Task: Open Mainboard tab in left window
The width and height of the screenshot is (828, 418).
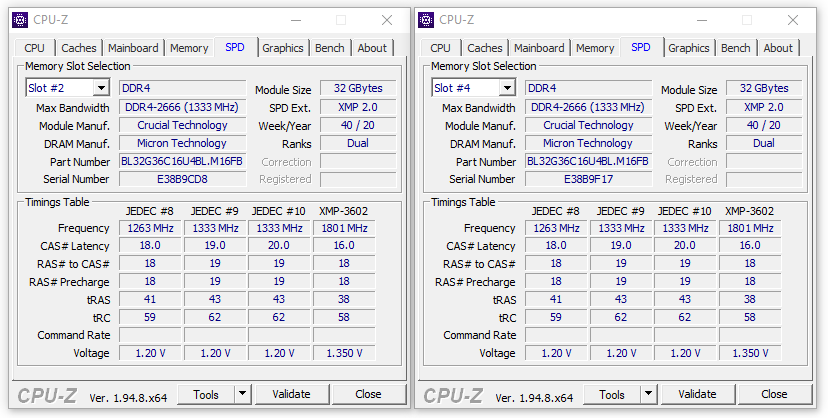Action: click(x=133, y=48)
